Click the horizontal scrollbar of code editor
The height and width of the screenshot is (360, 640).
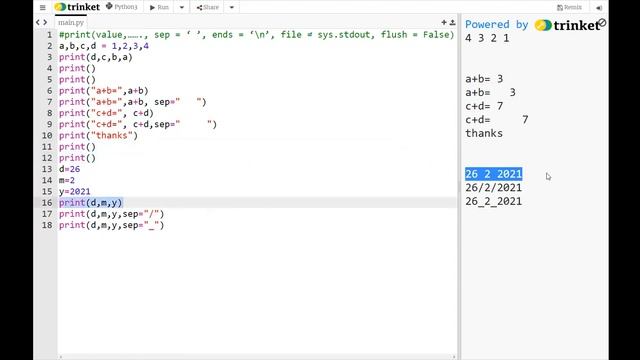tap(258, 357)
